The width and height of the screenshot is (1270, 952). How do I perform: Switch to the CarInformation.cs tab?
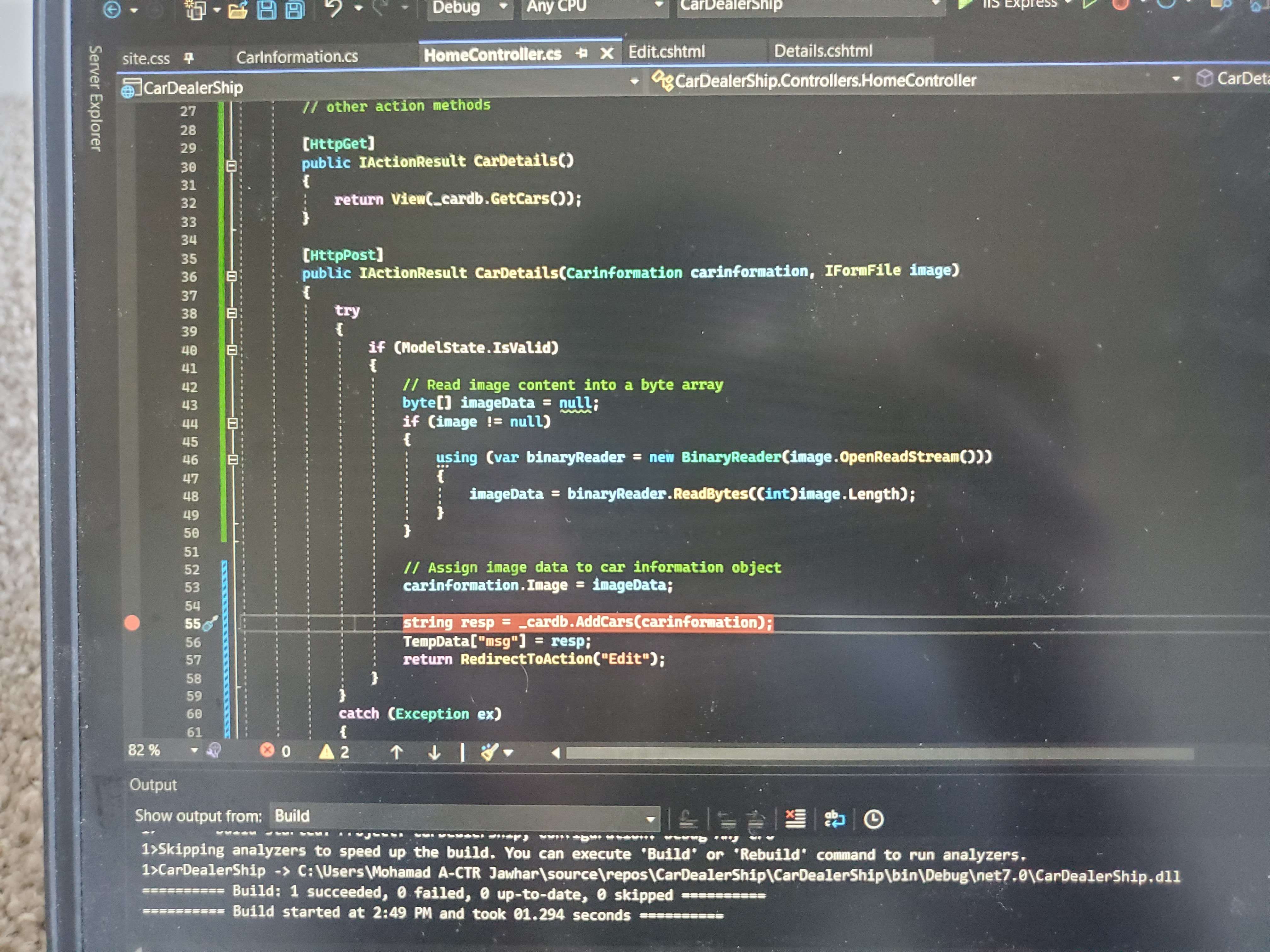pos(297,57)
